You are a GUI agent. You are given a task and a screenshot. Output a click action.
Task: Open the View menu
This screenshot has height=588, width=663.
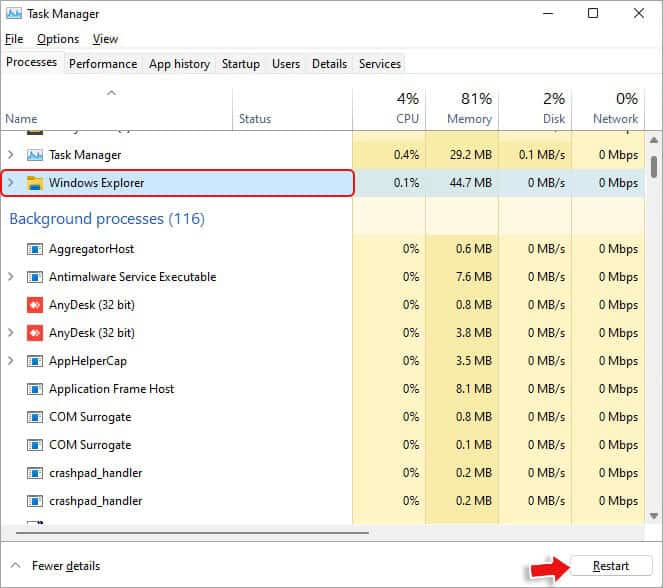[x=105, y=39]
